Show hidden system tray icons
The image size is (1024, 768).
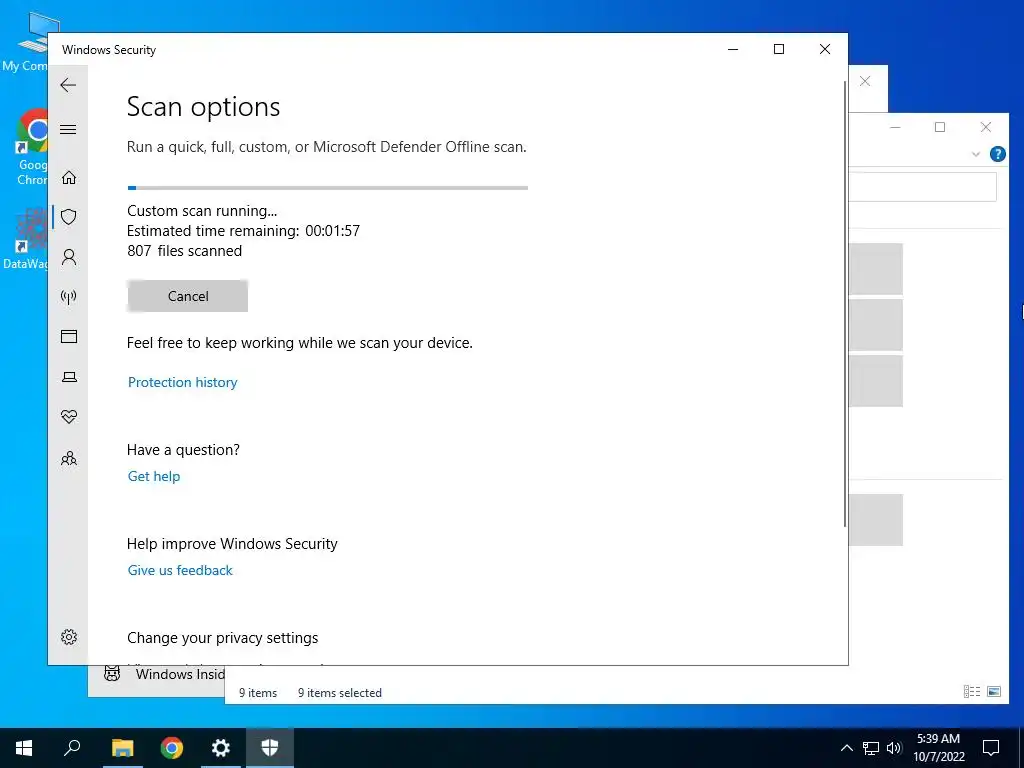pos(846,748)
